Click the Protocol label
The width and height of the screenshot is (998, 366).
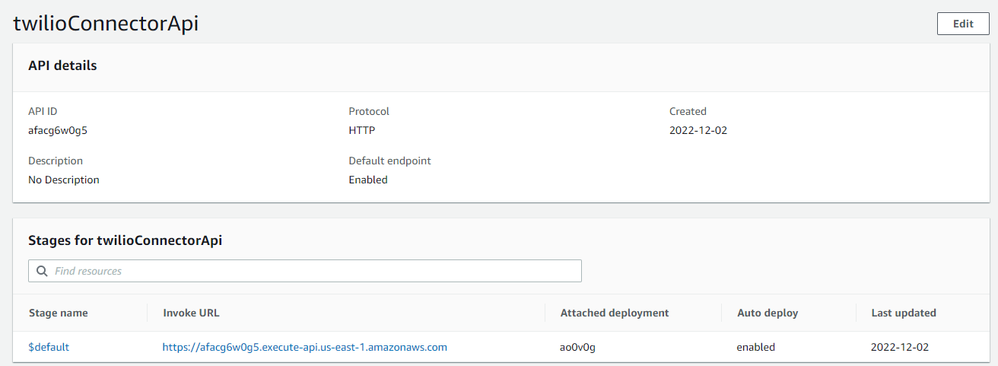(369, 111)
